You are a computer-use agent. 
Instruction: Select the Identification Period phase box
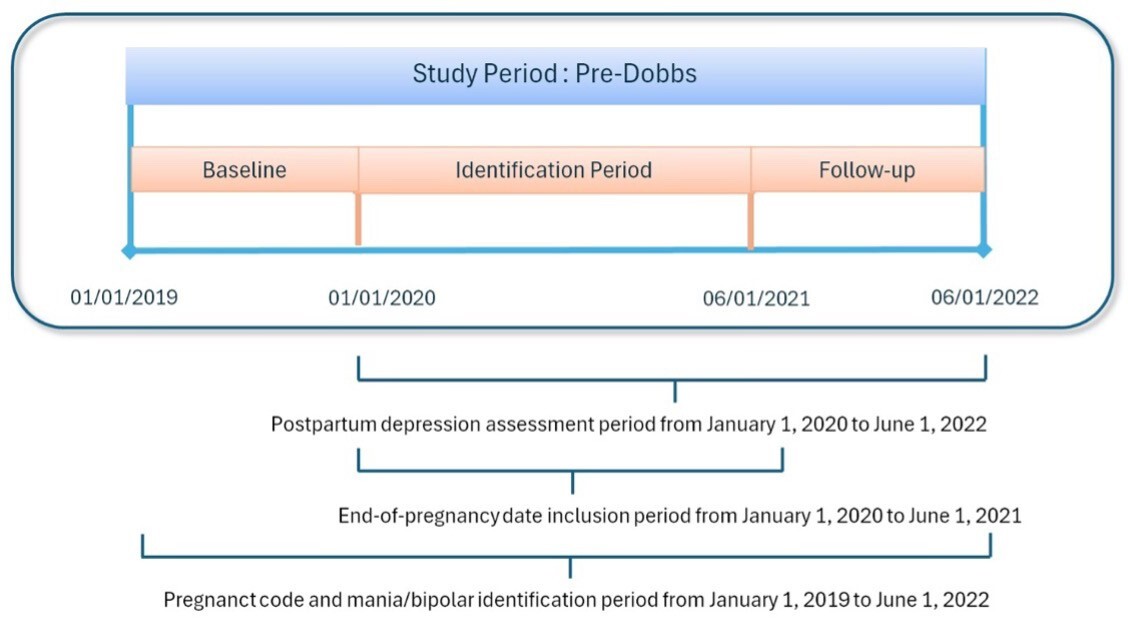coord(553,170)
